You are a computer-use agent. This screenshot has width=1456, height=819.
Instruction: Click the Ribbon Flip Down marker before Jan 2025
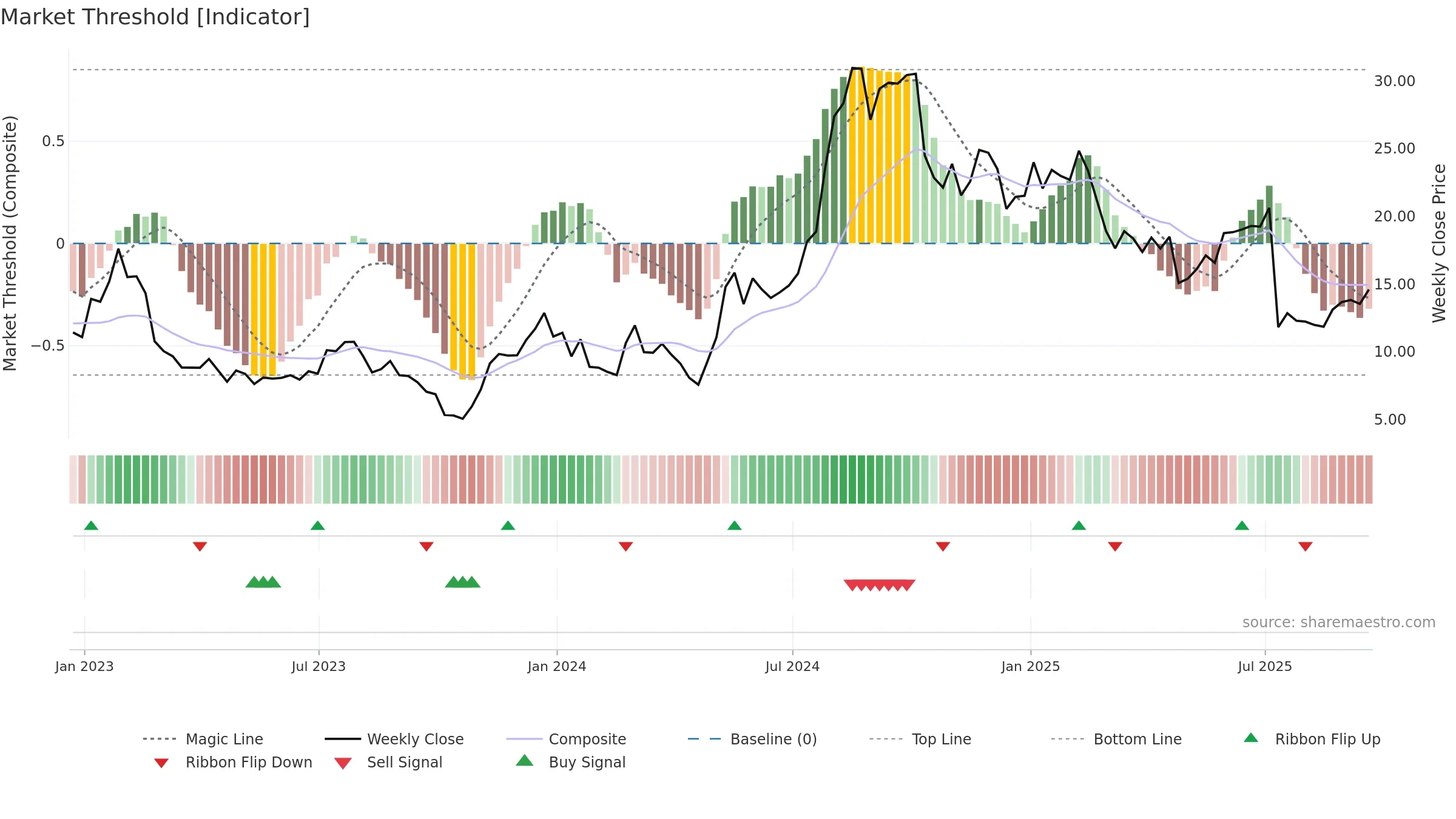point(943,547)
